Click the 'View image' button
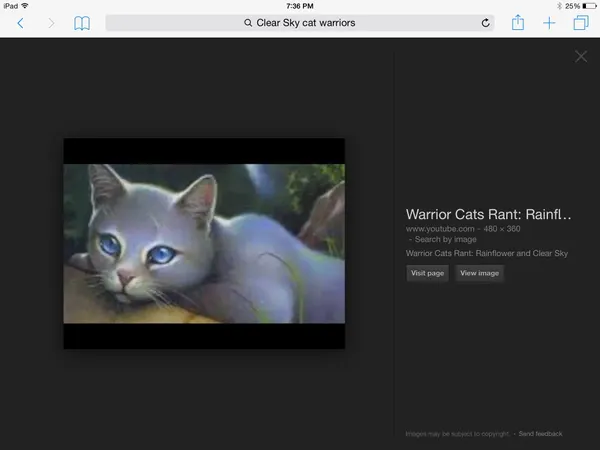Image resolution: width=600 pixels, height=450 pixels. (x=479, y=273)
